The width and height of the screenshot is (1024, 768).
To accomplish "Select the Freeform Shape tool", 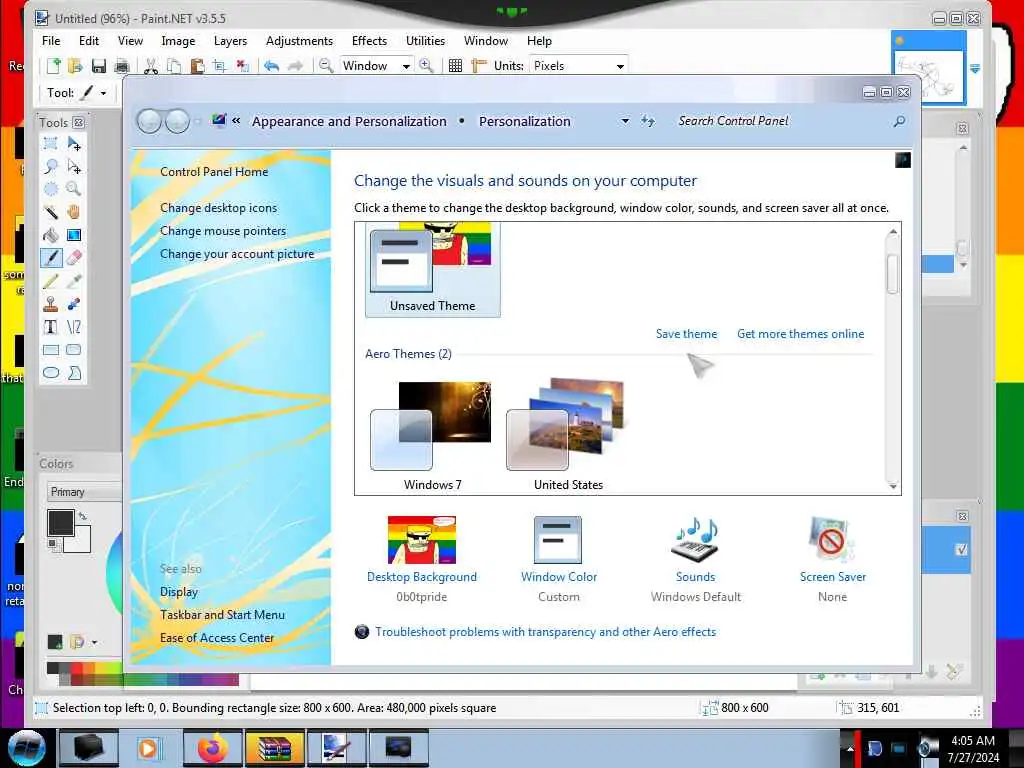I will 74,373.
